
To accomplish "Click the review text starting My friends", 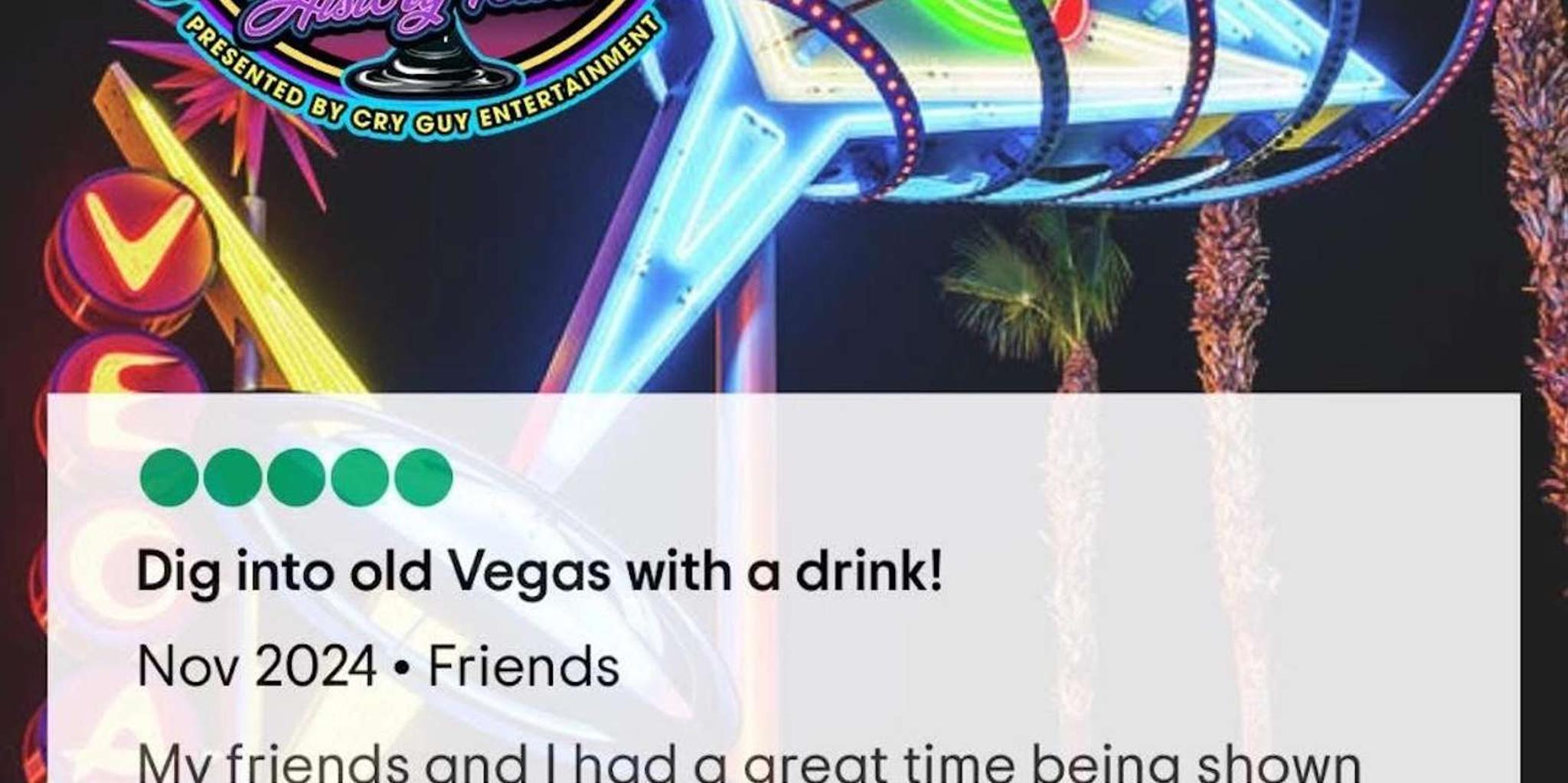I will [x=748, y=762].
